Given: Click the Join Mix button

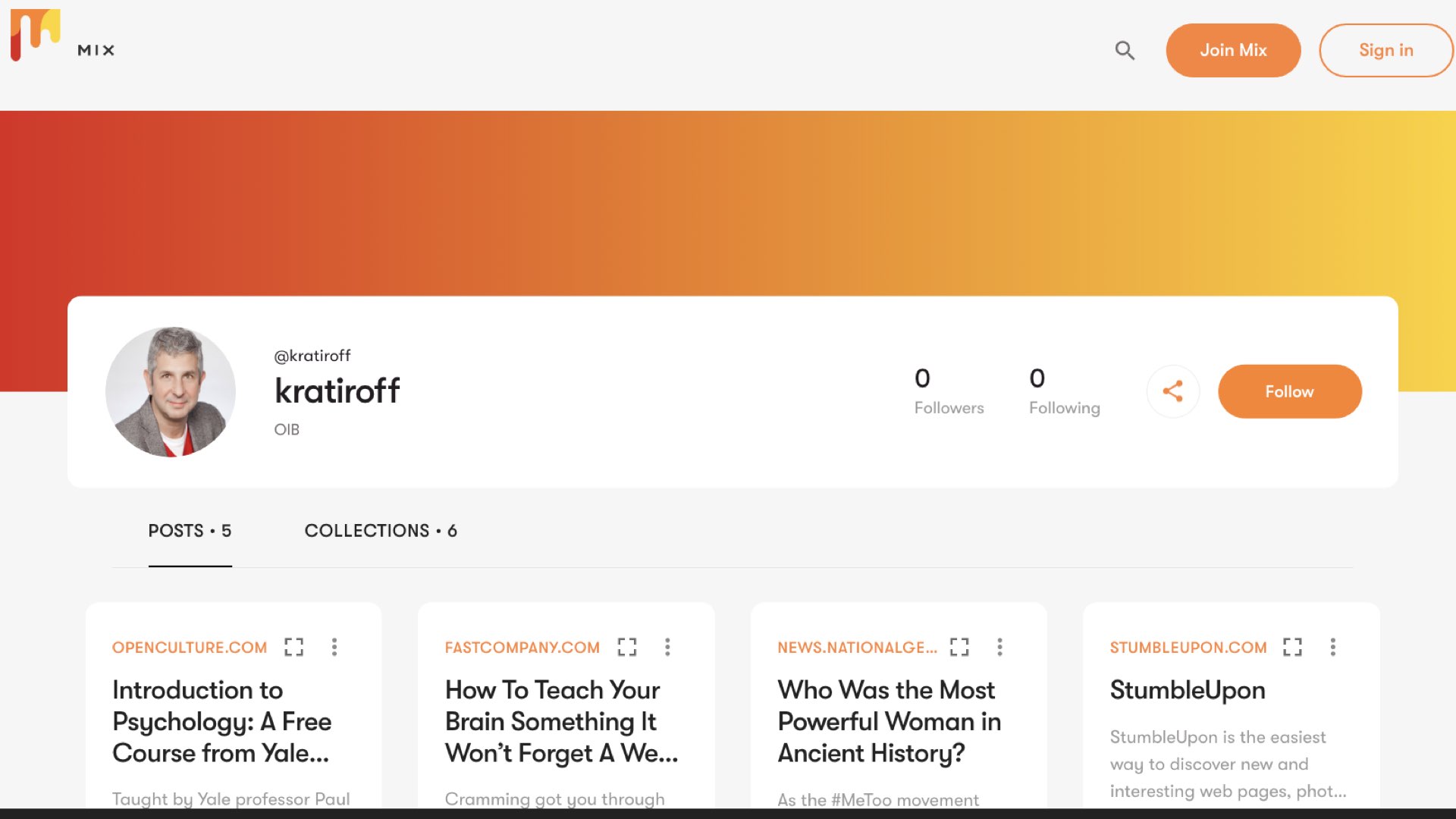Looking at the screenshot, I should point(1233,50).
